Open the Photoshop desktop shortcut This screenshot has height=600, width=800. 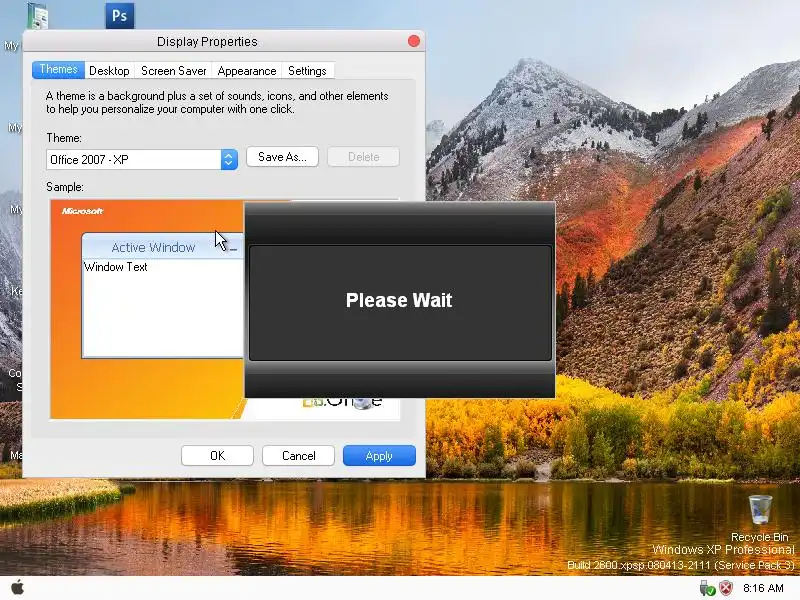coord(120,15)
